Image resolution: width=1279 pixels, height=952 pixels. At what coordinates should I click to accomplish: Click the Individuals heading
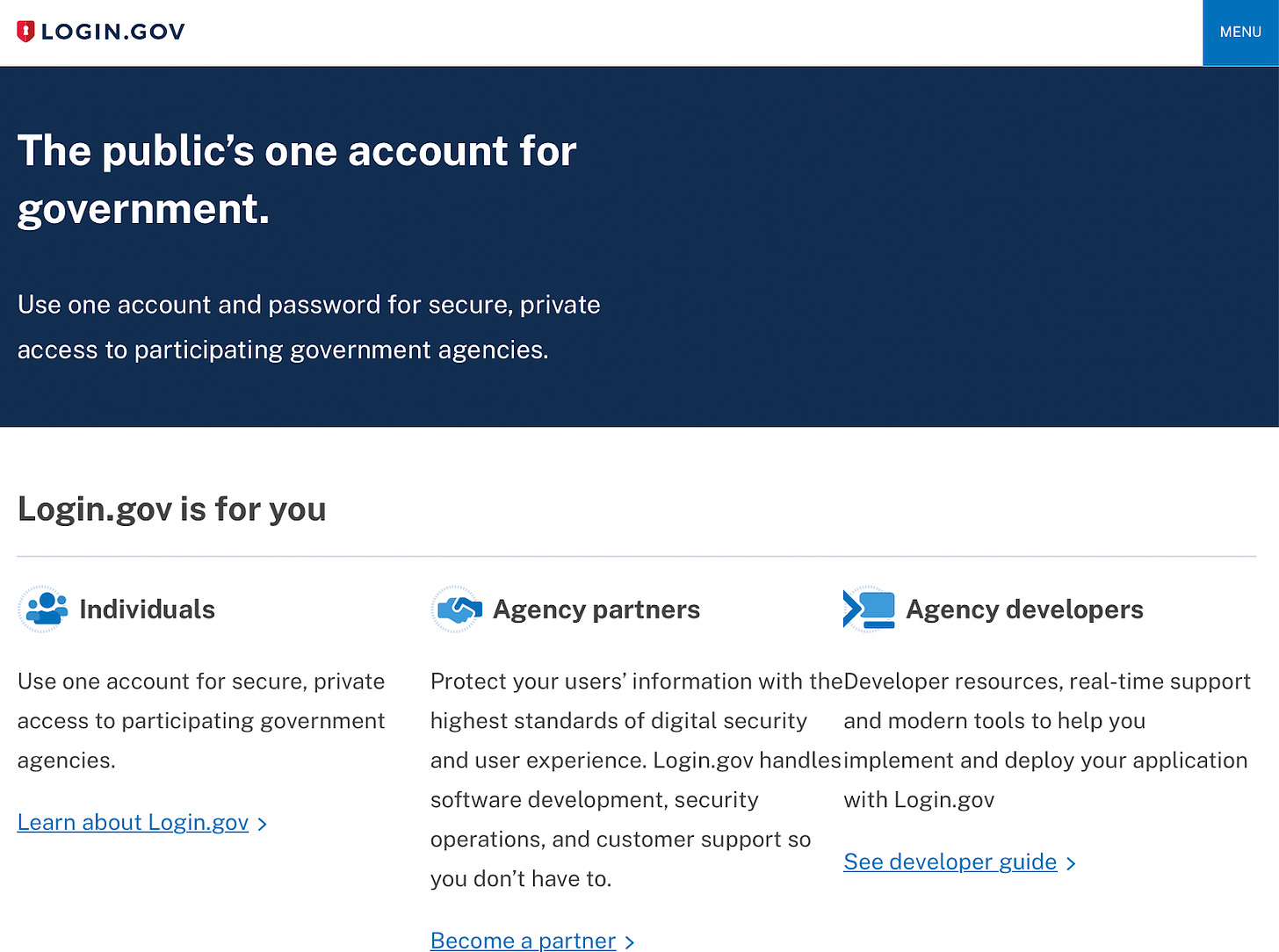tap(147, 609)
